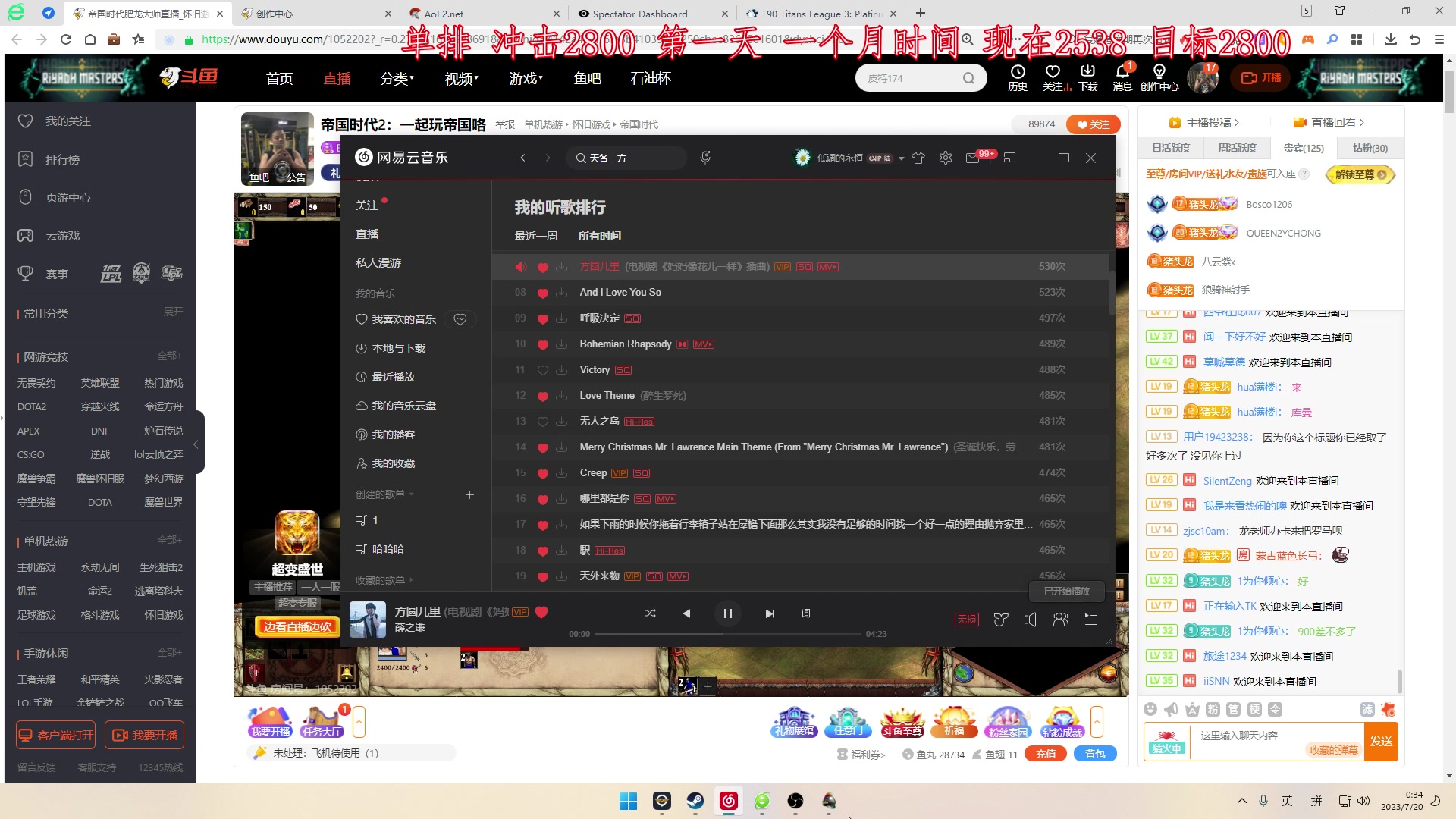Switch to mini player mode icon
The height and width of the screenshot is (819, 1456).
(x=1009, y=158)
